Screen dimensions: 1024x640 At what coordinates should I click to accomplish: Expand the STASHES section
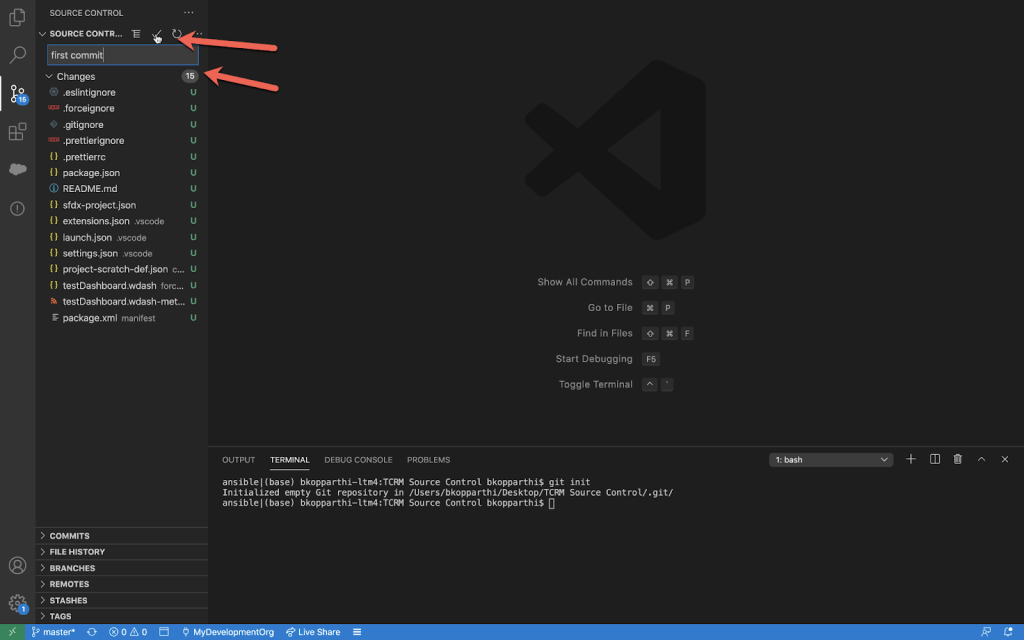(x=68, y=600)
